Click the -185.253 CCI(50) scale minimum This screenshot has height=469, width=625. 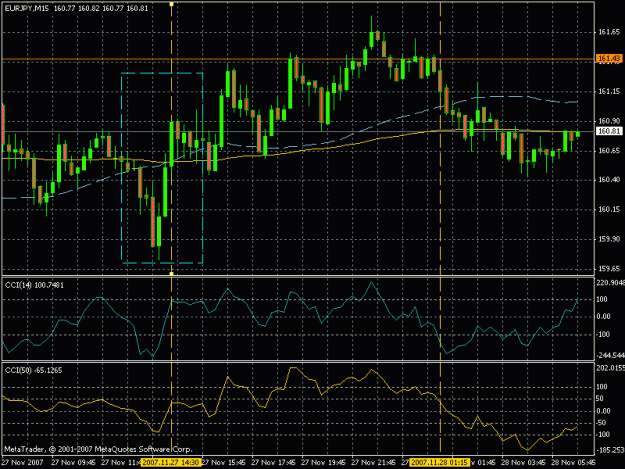(x=611, y=450)
